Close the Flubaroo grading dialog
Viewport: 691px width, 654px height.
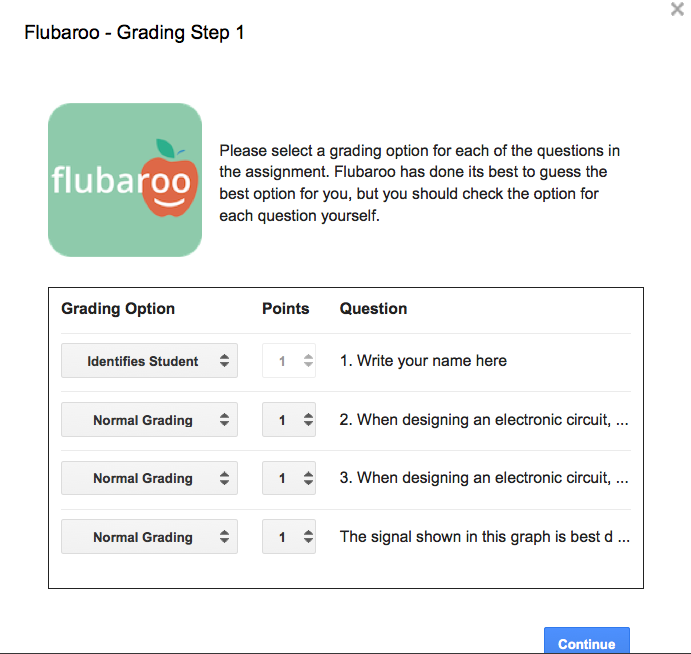[x=677, y=9]
